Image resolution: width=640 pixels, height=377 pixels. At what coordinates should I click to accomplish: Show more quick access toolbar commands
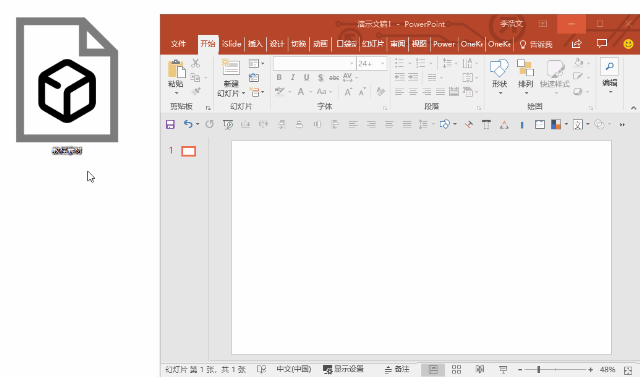pos(622,124)
